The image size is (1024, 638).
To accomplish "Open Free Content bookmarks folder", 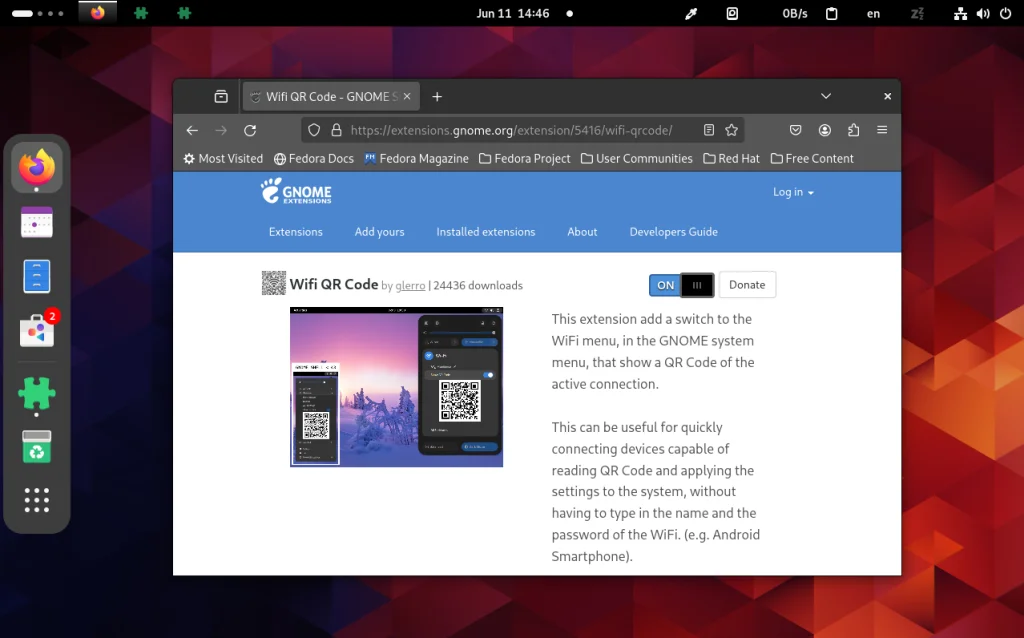I will point(812,159).
